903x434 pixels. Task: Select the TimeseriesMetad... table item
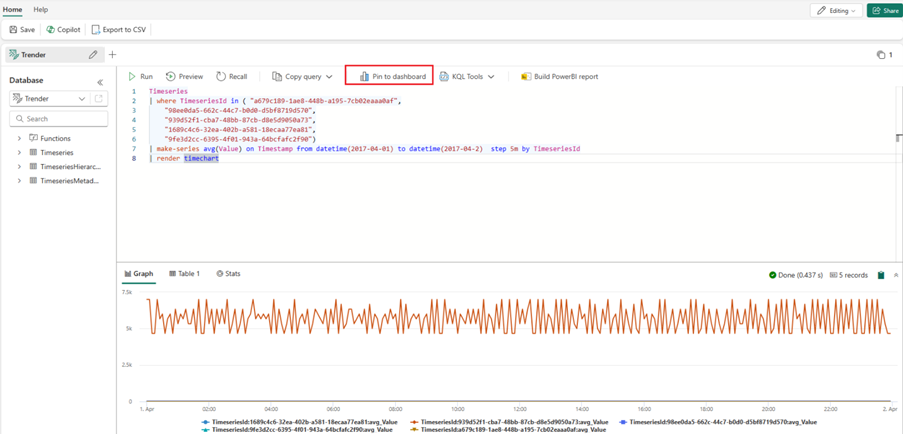click(64, 180)
